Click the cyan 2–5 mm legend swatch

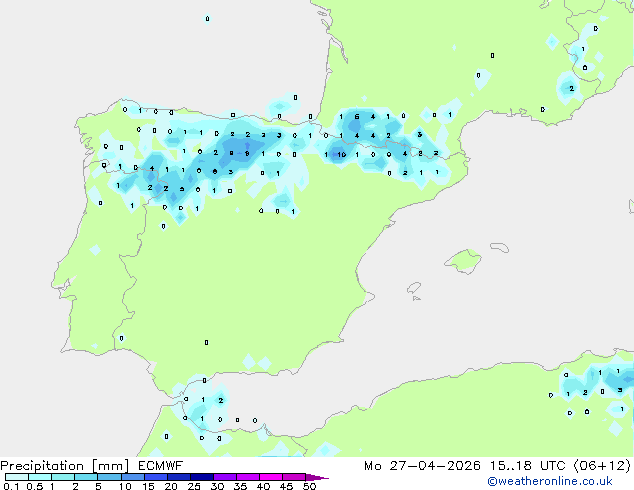pyautogui.click(x=86, y=477)
